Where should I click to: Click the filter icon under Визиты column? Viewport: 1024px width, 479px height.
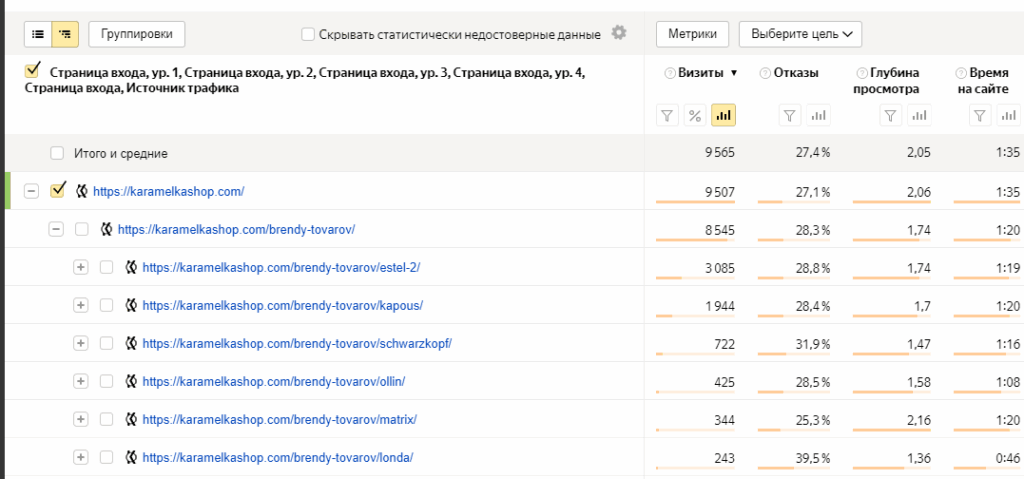coord(667,116)
